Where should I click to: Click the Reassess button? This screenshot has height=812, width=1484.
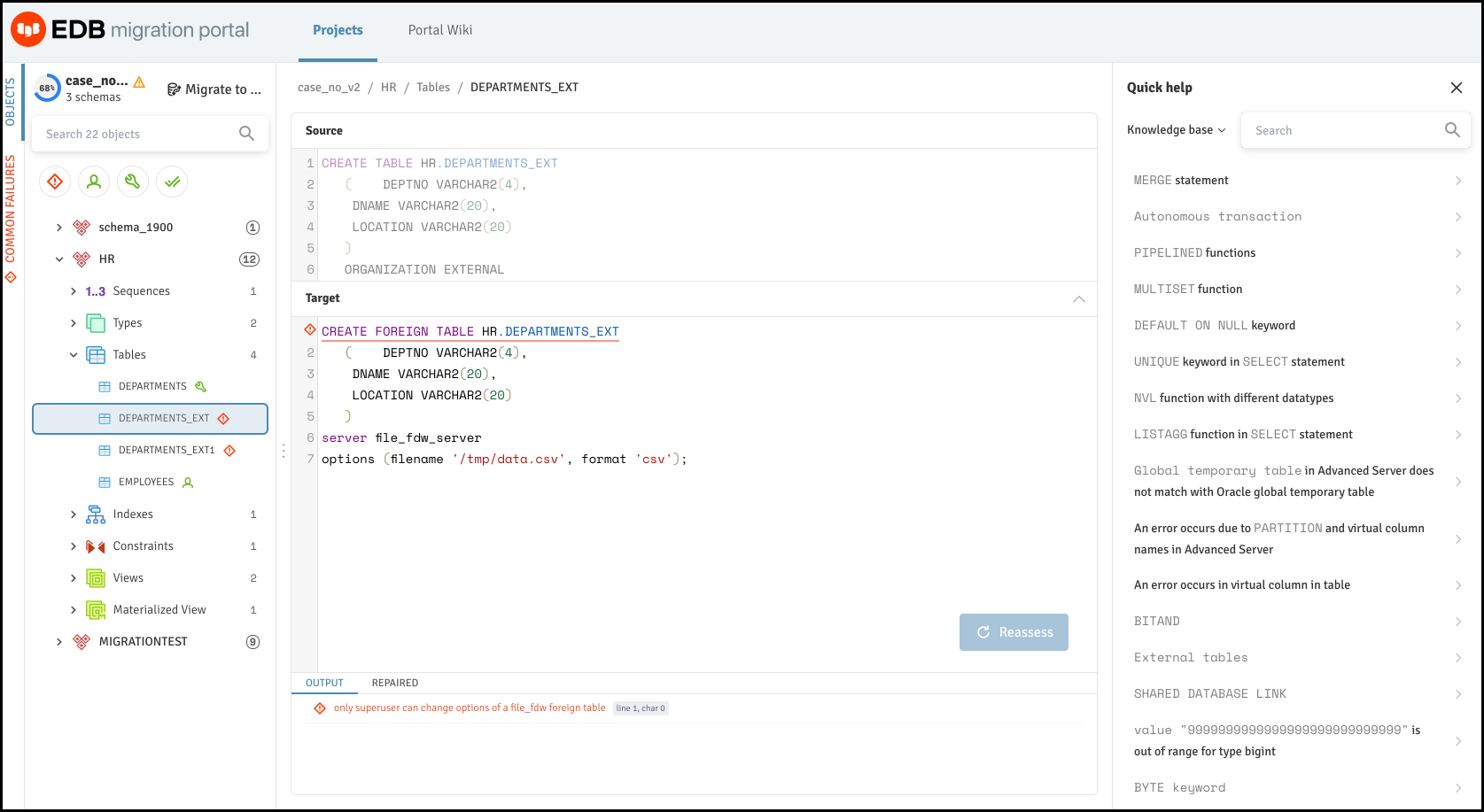click(1014, 632)
